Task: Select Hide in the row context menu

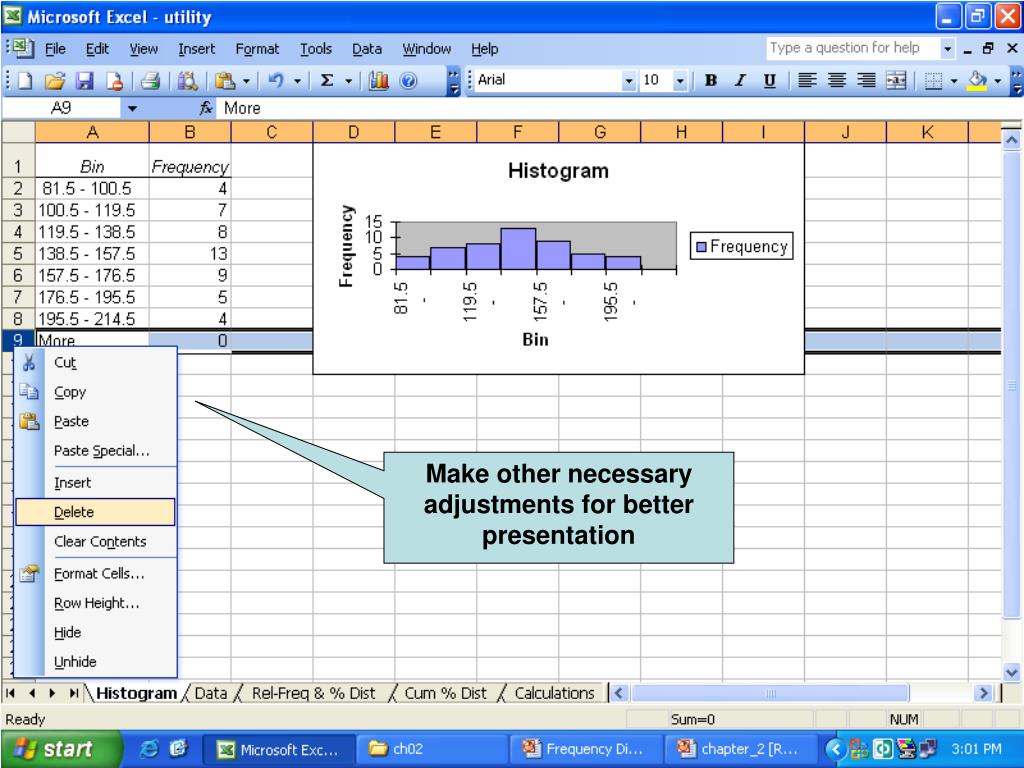Action: (95, 632)
